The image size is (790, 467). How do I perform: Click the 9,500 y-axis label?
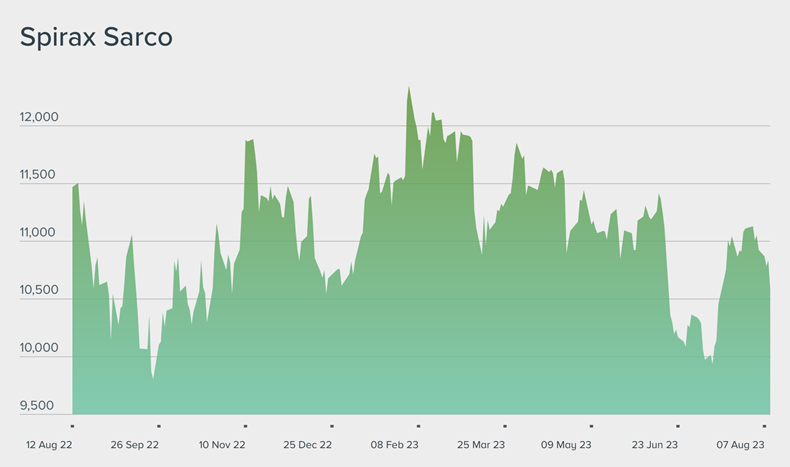click(x=42, y=406)
